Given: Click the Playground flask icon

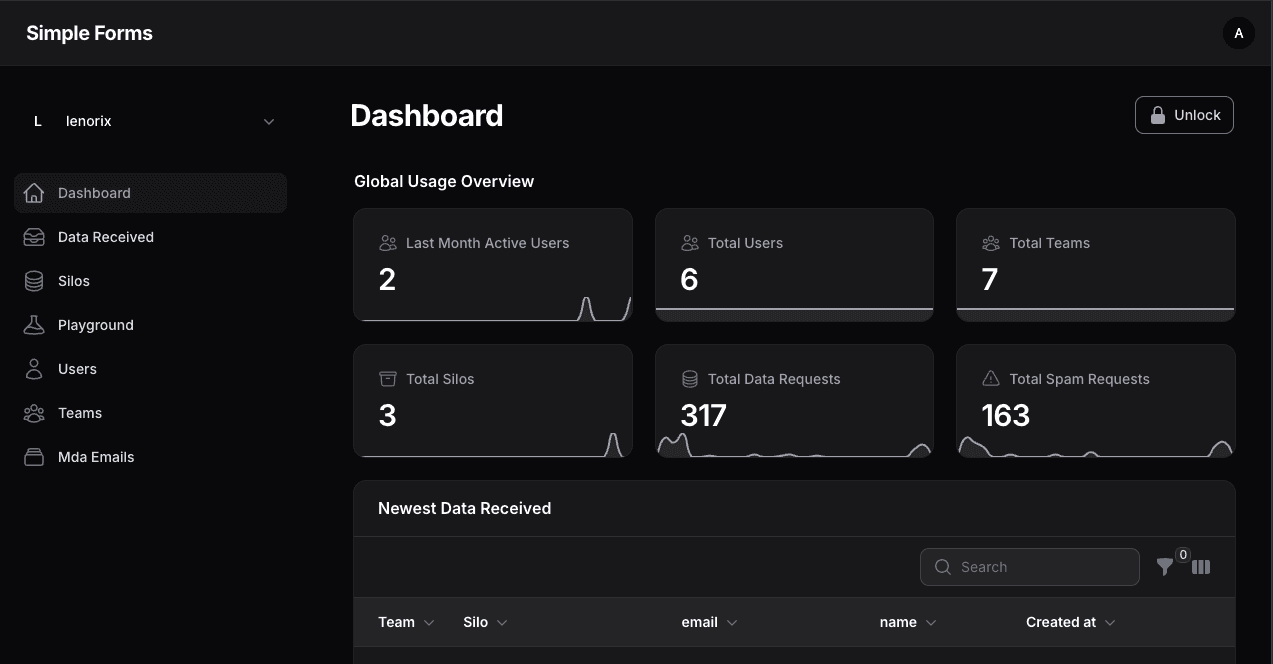Looking at the screenshot, I should pos(34,325).
